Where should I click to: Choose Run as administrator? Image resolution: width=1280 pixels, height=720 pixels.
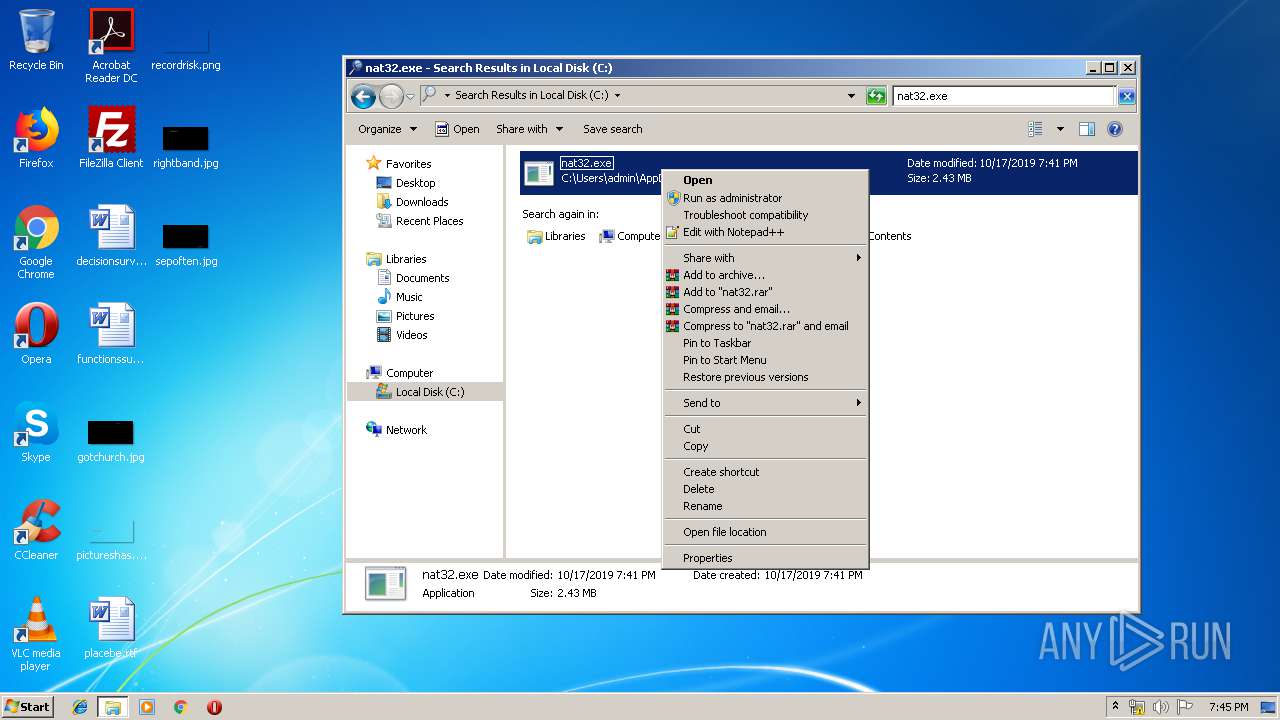[x=766, y=198]
